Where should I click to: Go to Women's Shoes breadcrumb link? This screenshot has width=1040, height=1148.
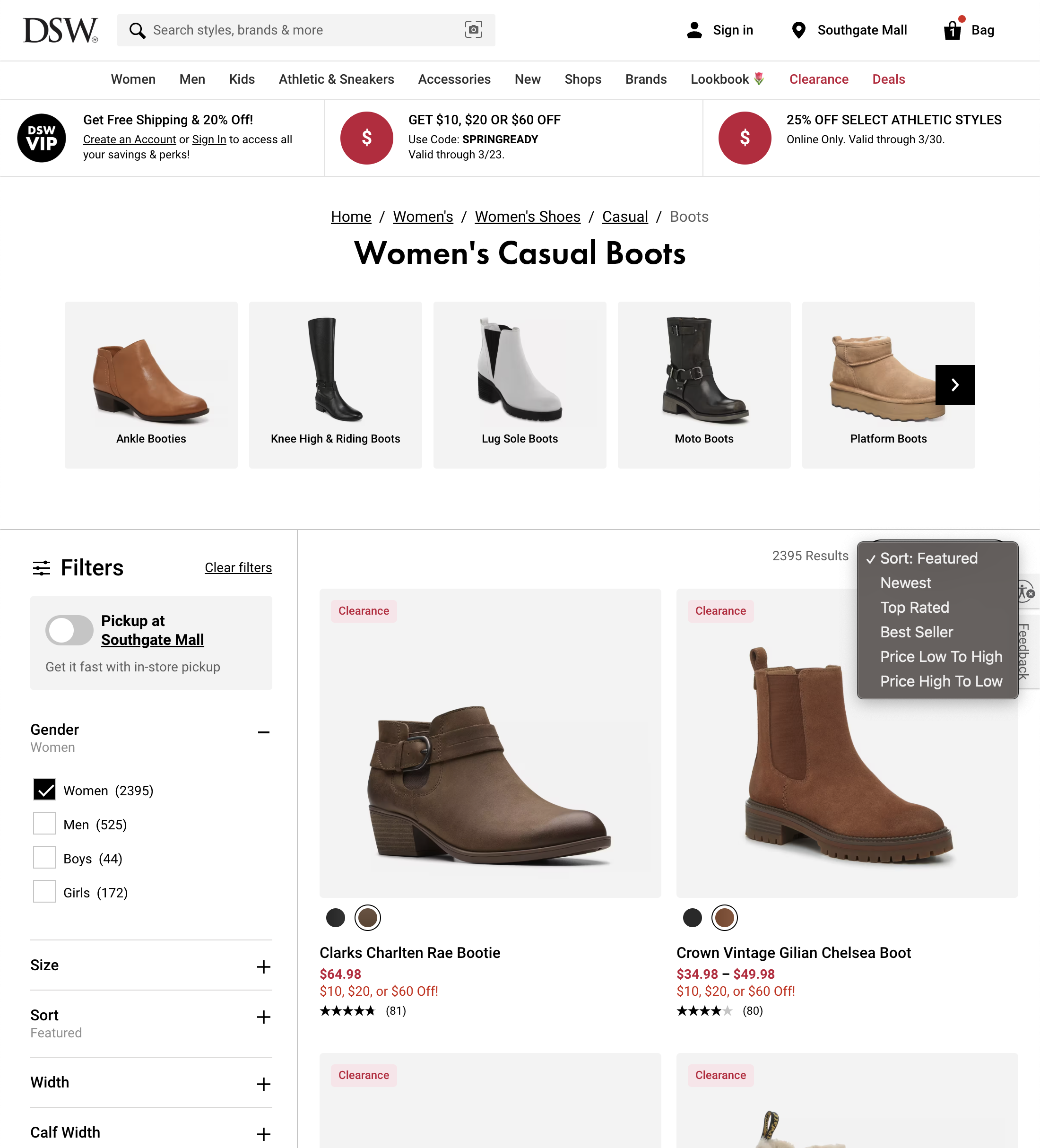[527, 217]
